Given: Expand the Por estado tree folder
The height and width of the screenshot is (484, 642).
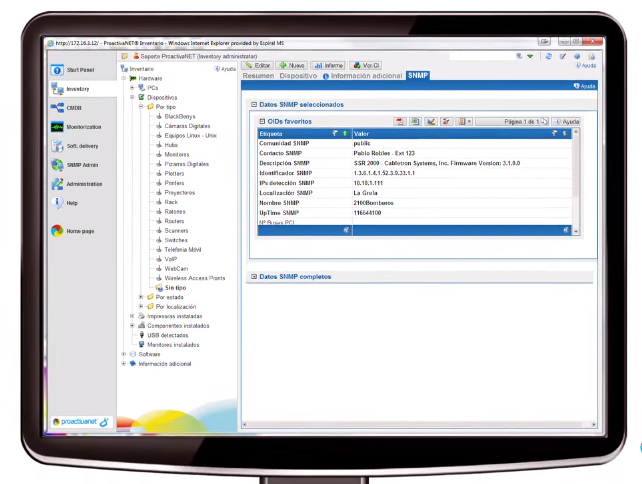Looking at the screenshot, I should click(141, 297).
